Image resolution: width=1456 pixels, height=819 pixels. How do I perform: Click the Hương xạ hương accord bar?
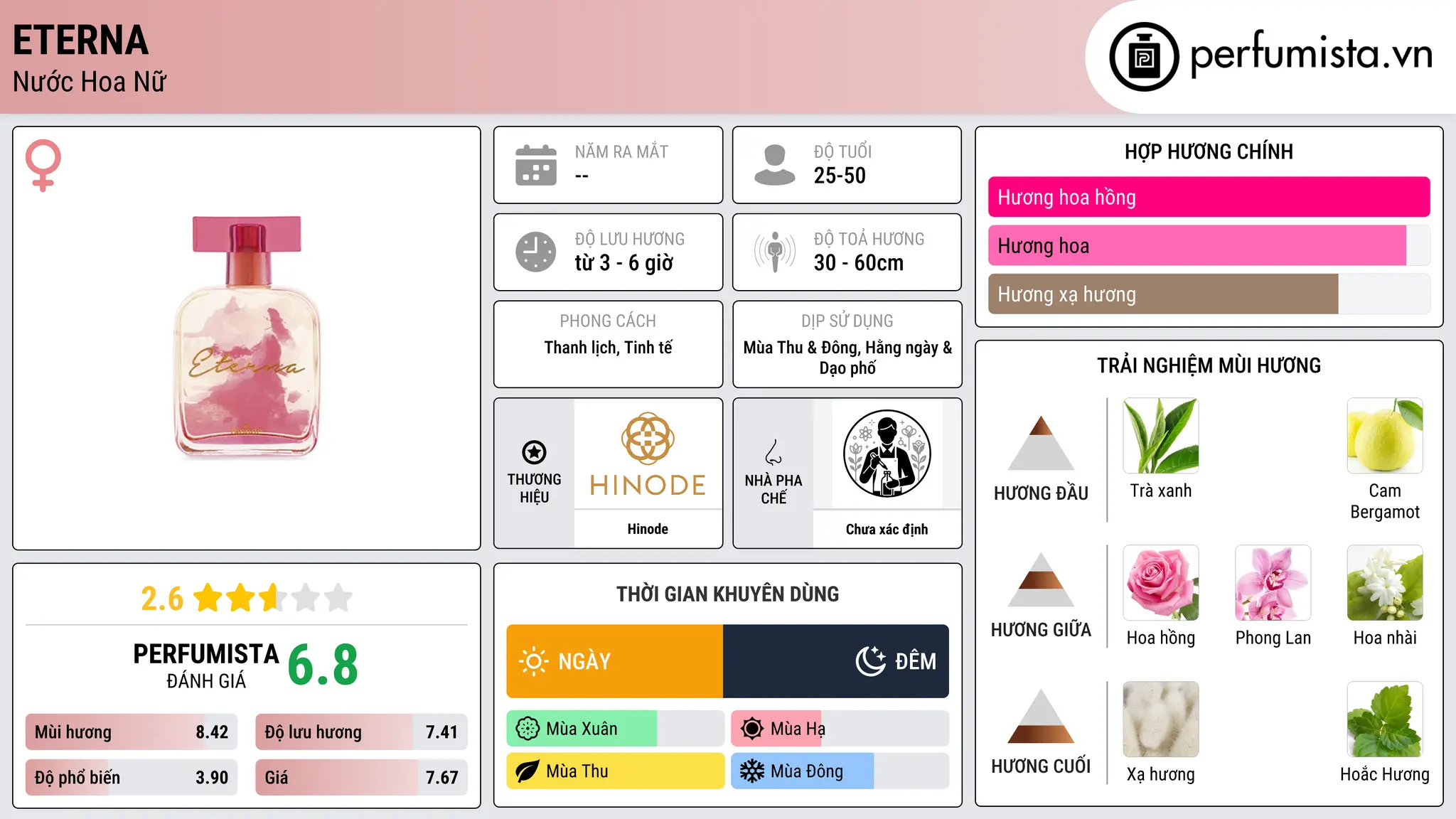click(1209, 294)
